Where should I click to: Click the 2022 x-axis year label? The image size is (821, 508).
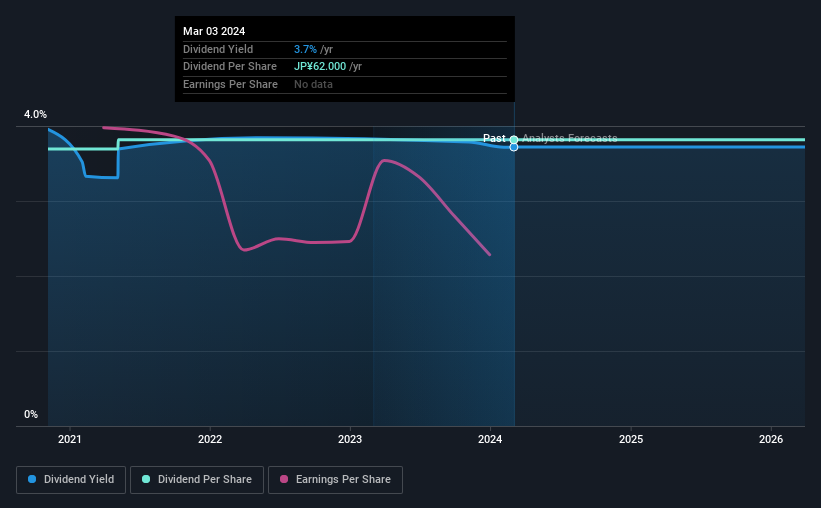click(x=210, y=439)
